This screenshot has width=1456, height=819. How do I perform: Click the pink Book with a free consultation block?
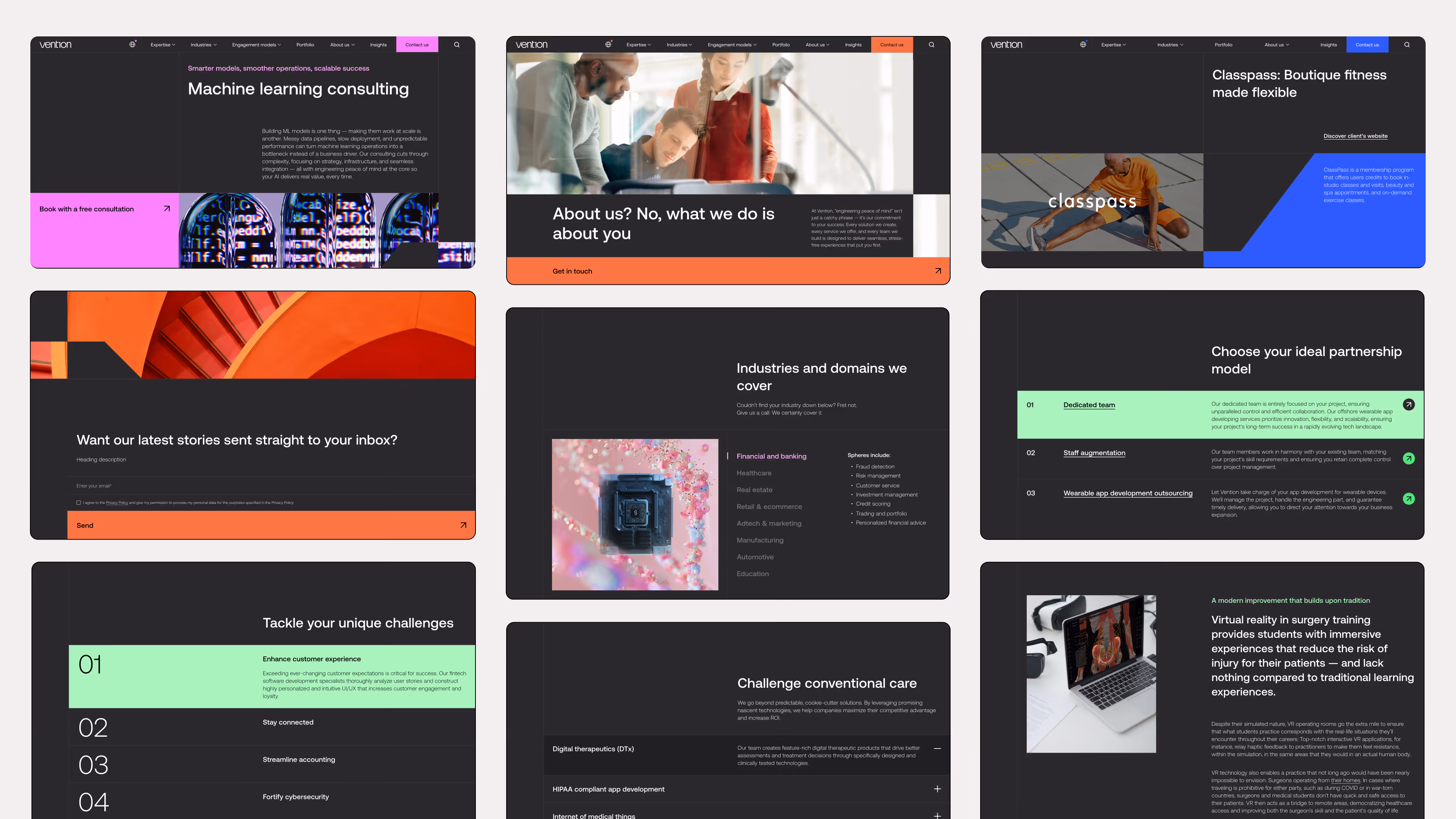[105, 229]
